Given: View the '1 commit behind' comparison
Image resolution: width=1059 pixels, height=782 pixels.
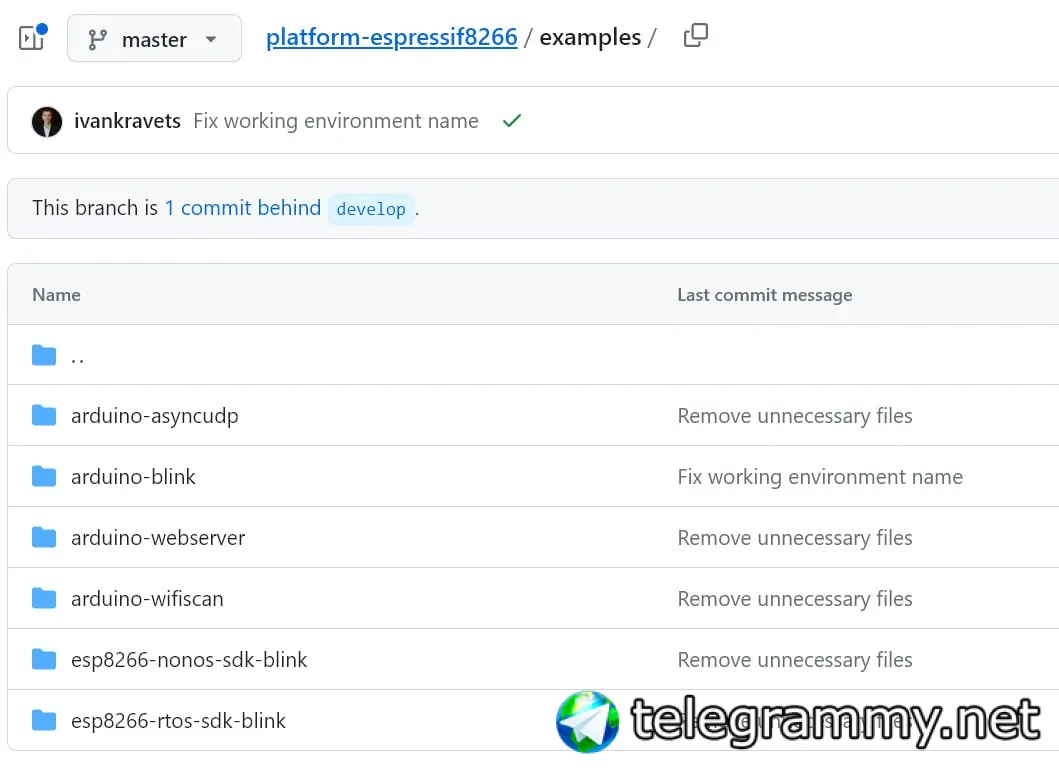Looking at the screenshot, I should point(242,208).
